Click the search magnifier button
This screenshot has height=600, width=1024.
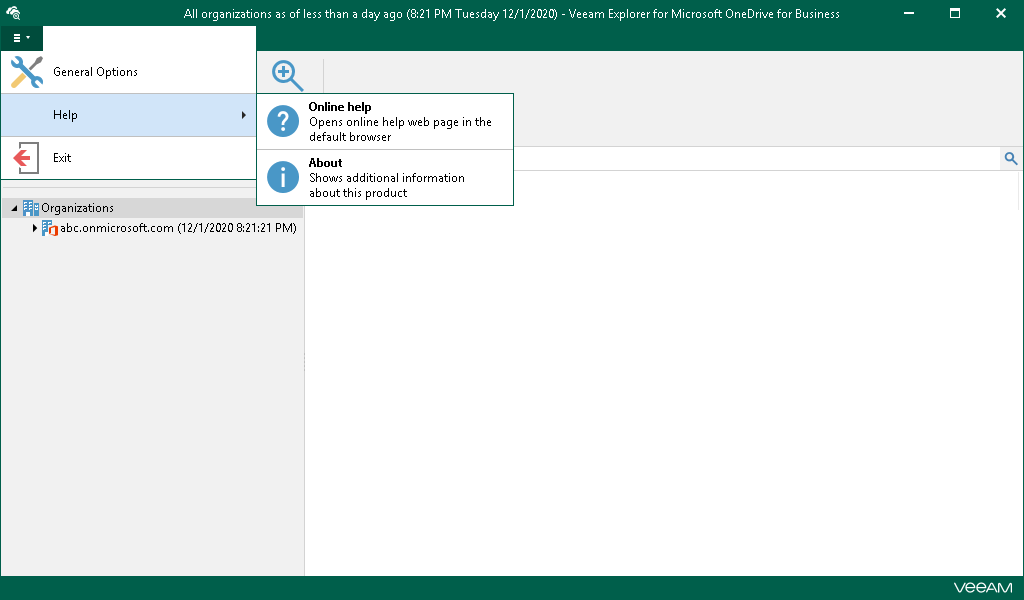tap(1010, 159)
